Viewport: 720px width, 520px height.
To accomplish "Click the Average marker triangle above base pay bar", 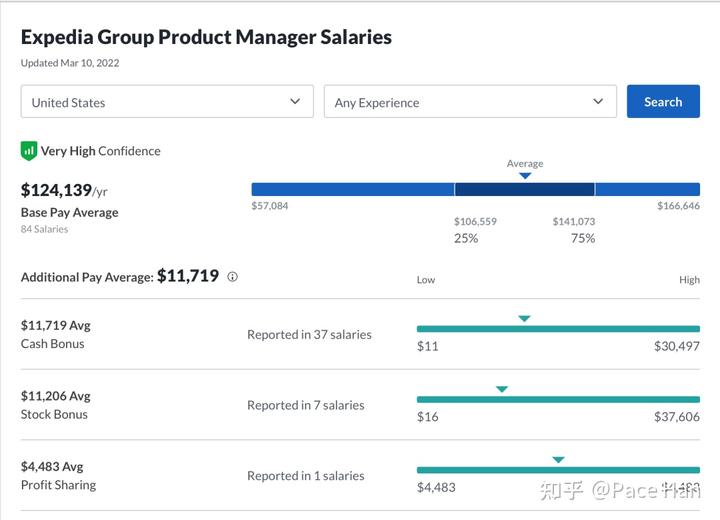I will 525,175.
